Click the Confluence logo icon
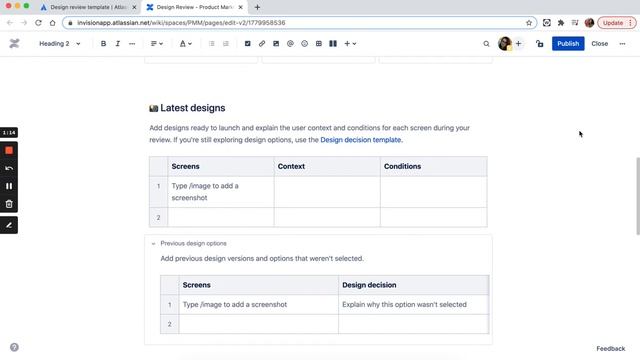The image size is (640, 360). click(x=14, y=43)
